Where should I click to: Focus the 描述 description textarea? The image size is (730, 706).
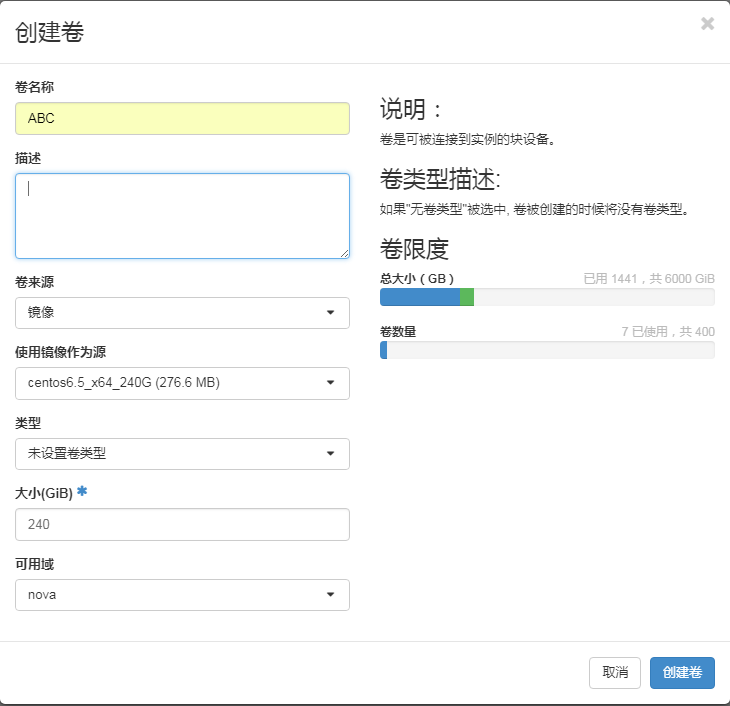[x=182, y=216]
